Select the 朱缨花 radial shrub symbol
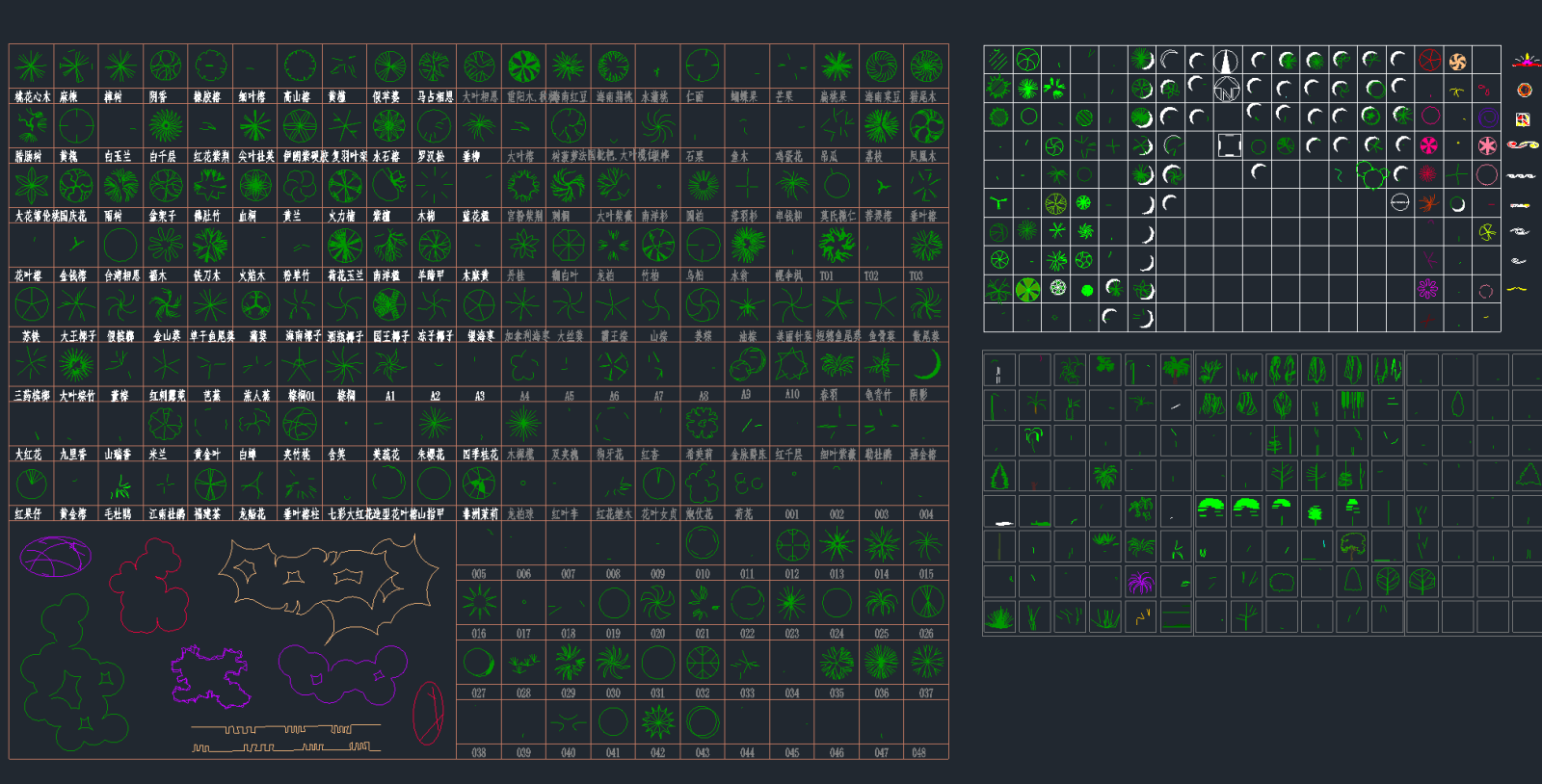 click(434, 425)
